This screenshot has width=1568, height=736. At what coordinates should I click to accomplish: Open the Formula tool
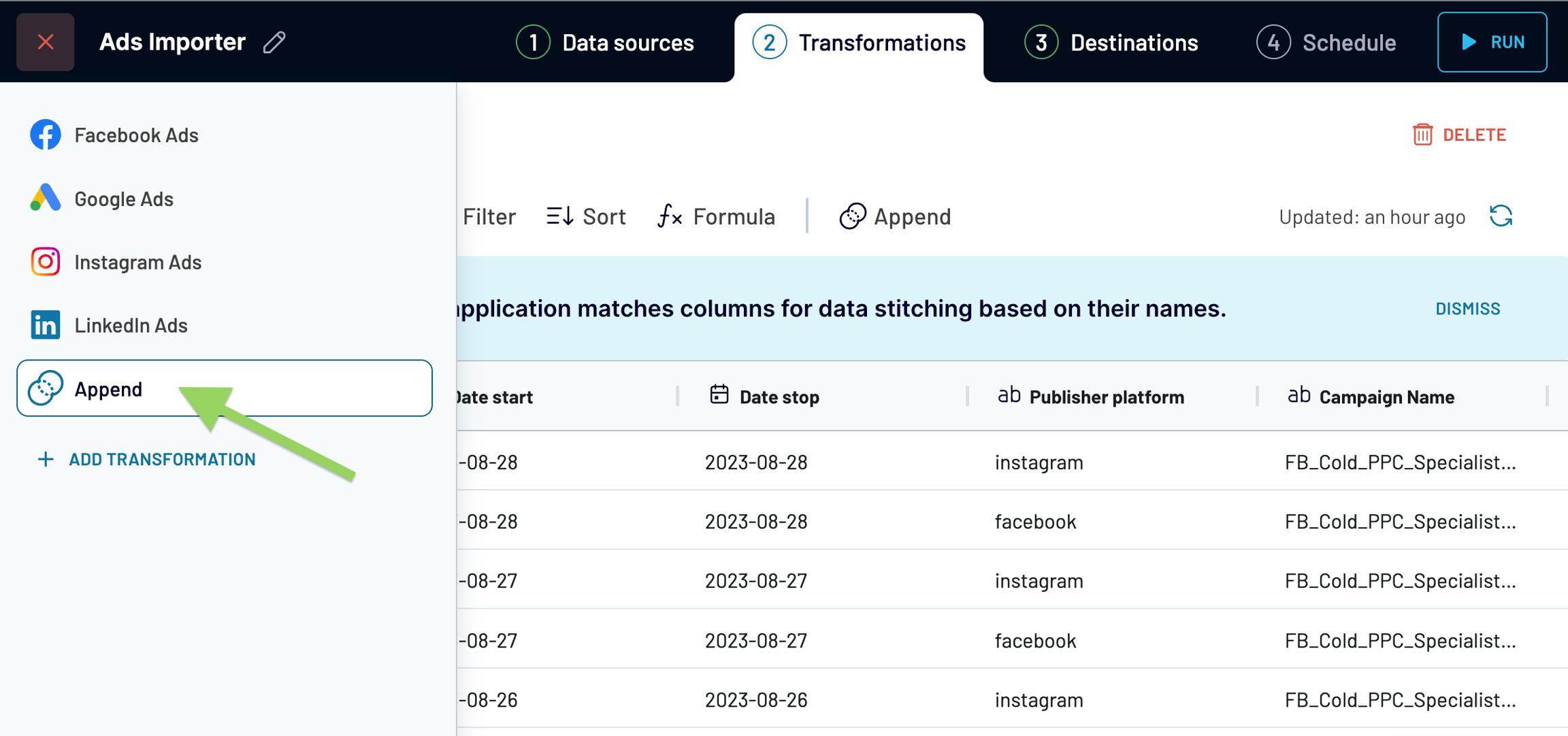point(717,216)
